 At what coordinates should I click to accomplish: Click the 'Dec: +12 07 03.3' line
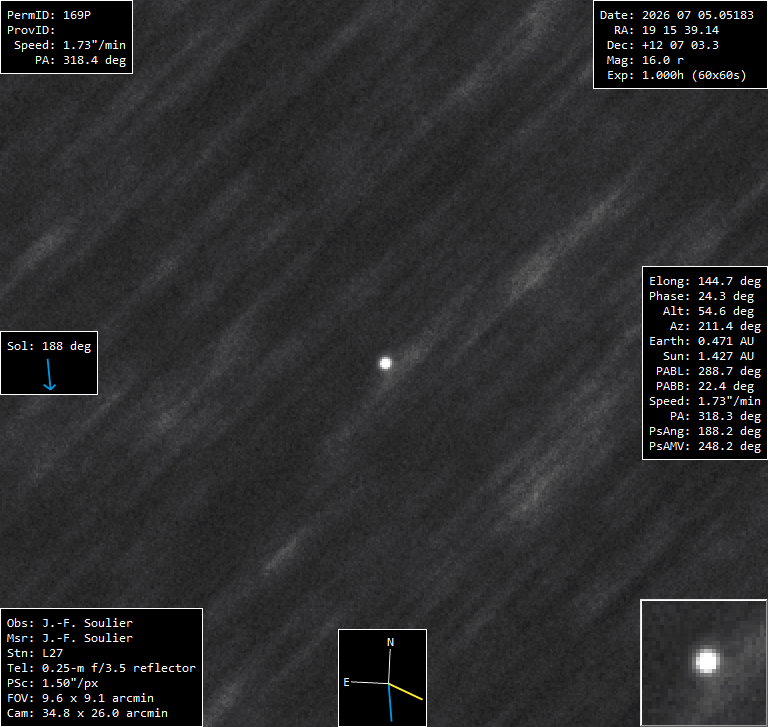point(663,45)
